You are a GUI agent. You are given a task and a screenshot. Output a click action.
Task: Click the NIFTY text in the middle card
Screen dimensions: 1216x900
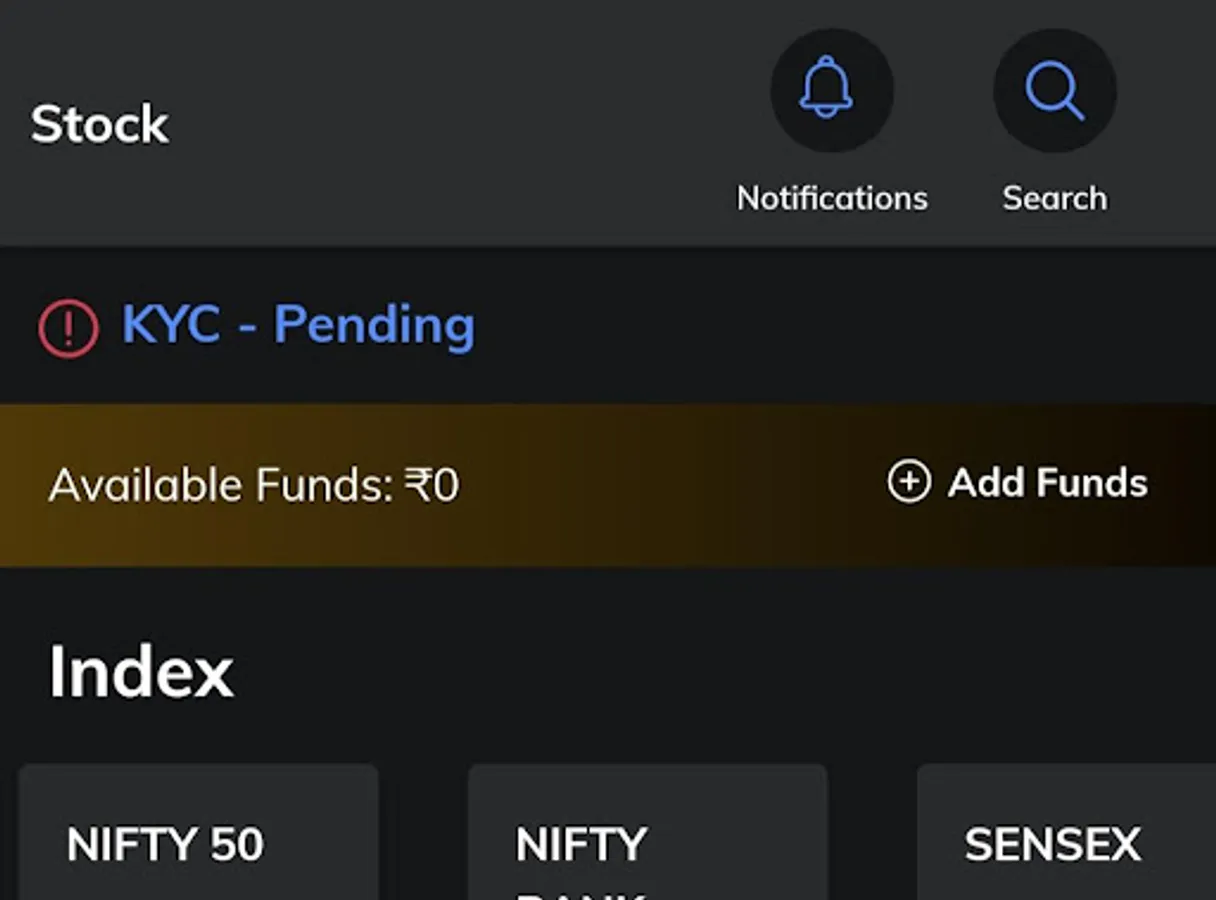point(581,845)
